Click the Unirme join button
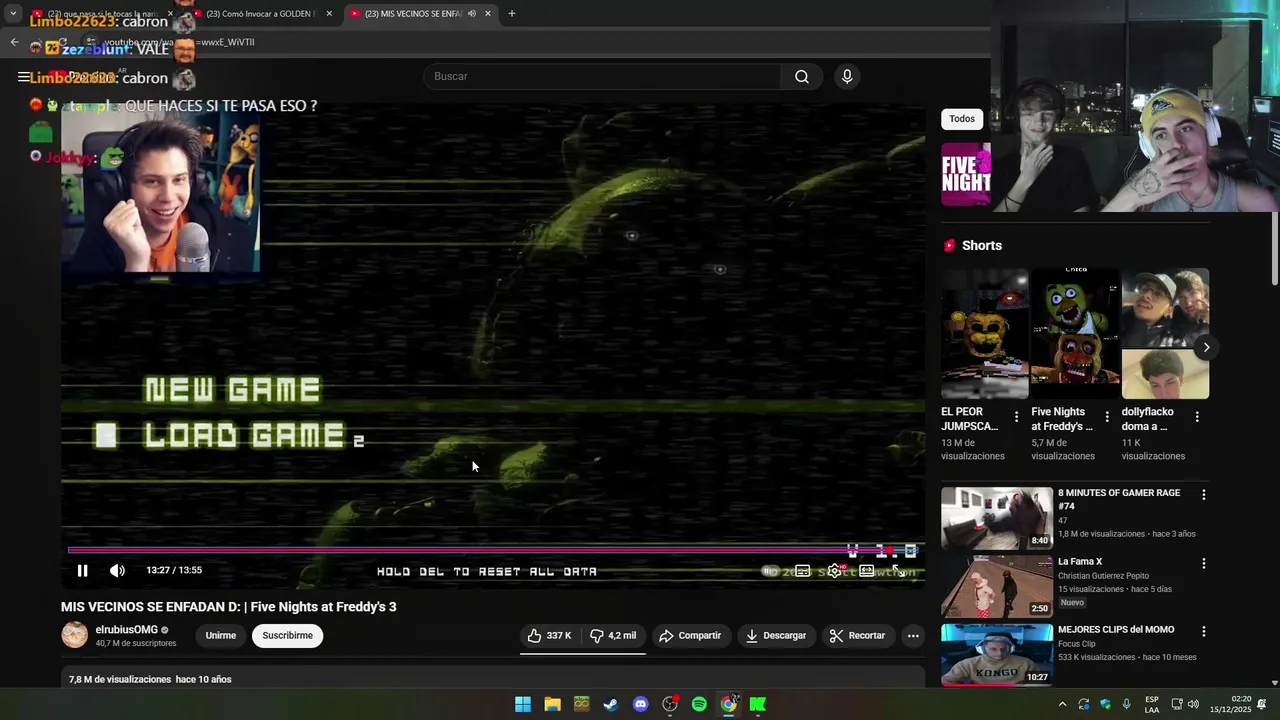This screenshot has width=1280, height=720. 221,636
